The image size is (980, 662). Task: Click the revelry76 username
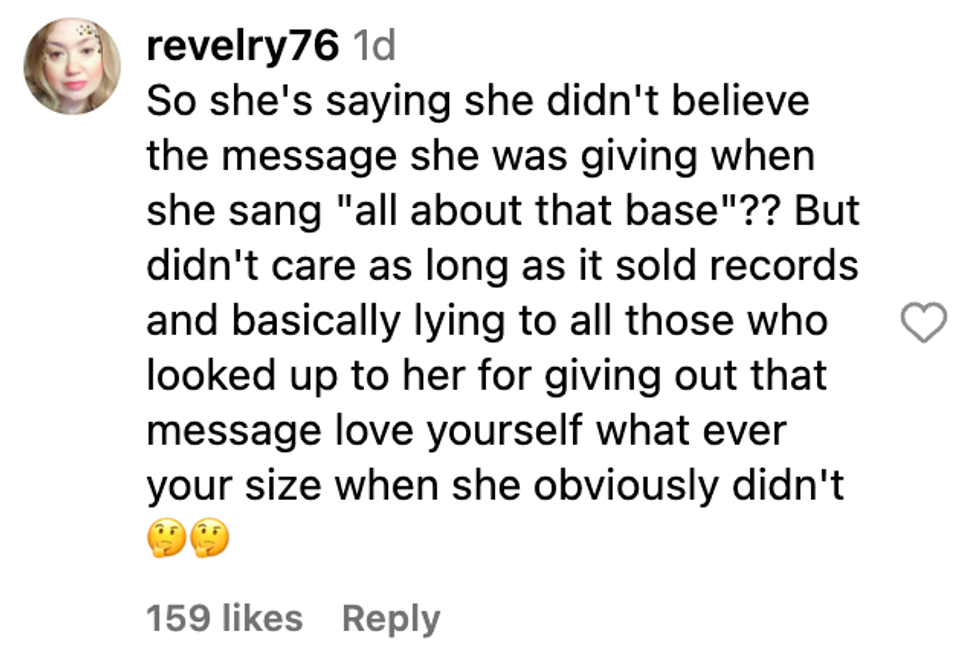coord(242,46)
